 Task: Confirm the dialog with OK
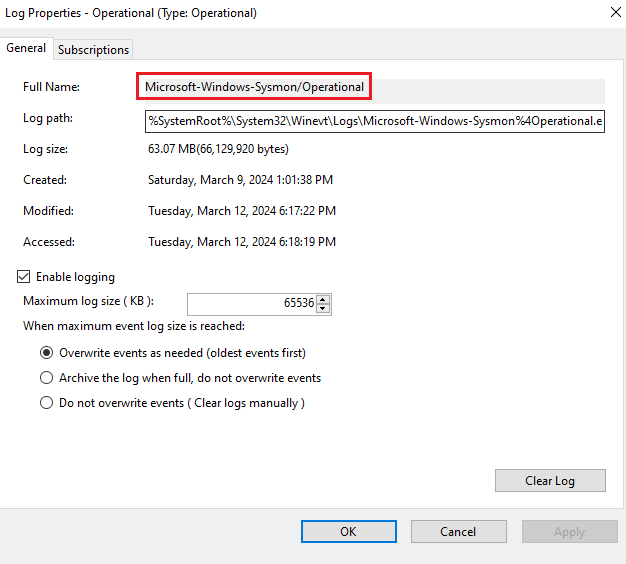tap(349, 532)
